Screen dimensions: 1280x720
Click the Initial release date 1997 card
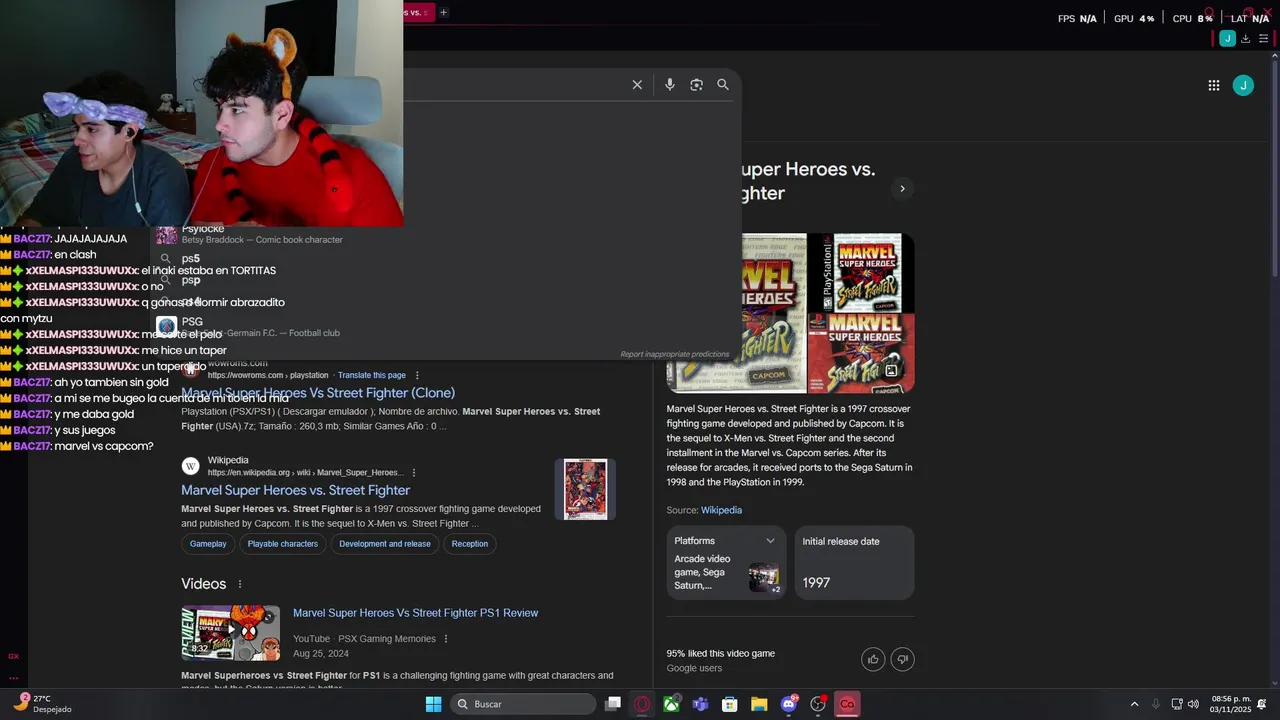click(x=855, y=563)
